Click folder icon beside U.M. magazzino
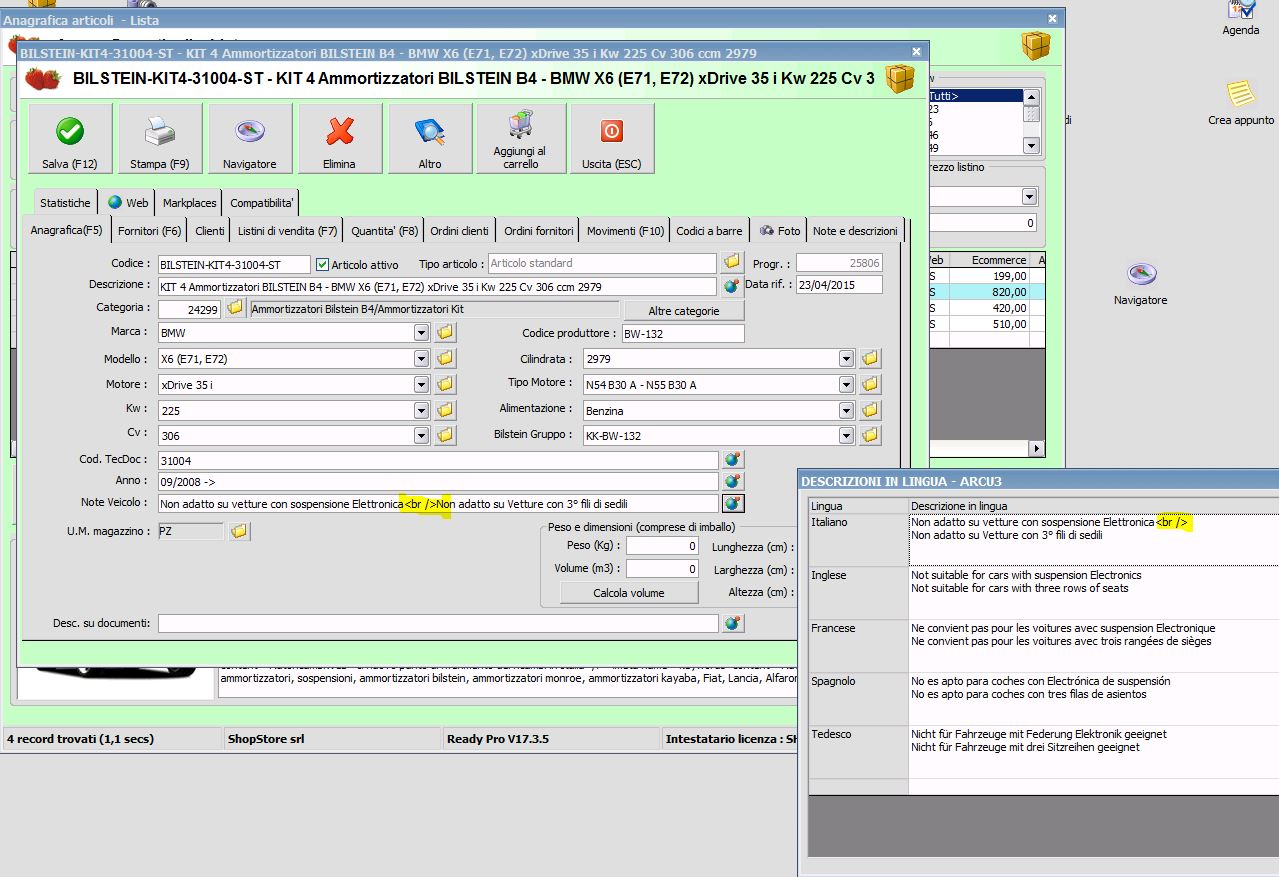The width and height of the screenshot is (1279, 877). pos(239,532)
